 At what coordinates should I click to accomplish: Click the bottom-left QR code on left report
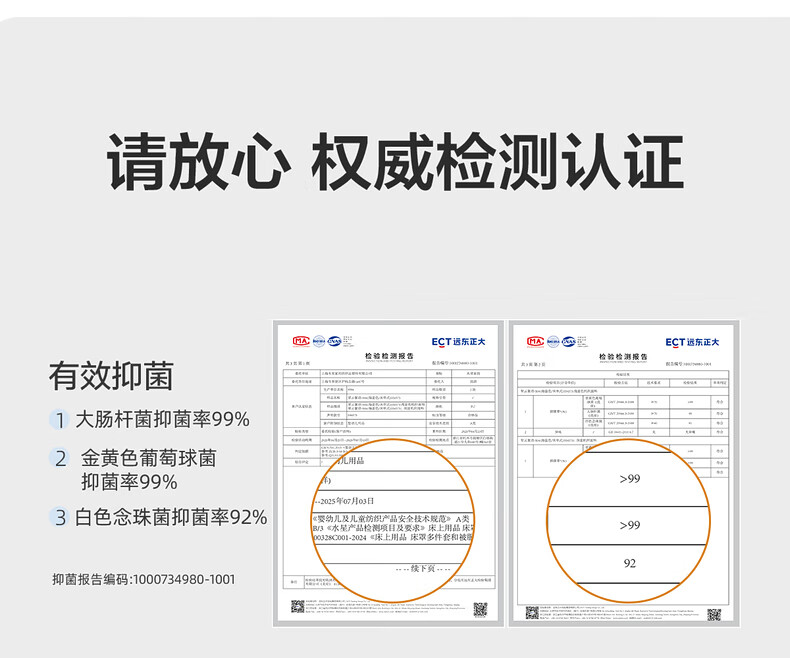[297, 606]
